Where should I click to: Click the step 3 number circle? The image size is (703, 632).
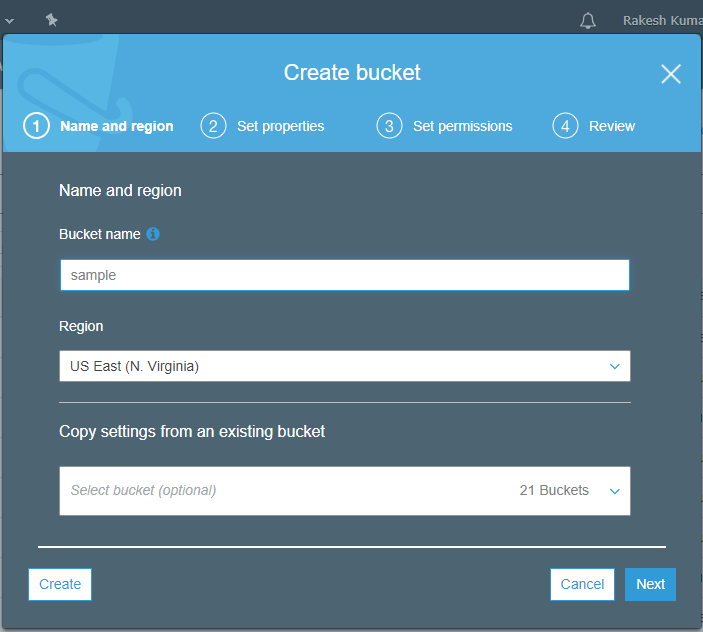point(389,126)
